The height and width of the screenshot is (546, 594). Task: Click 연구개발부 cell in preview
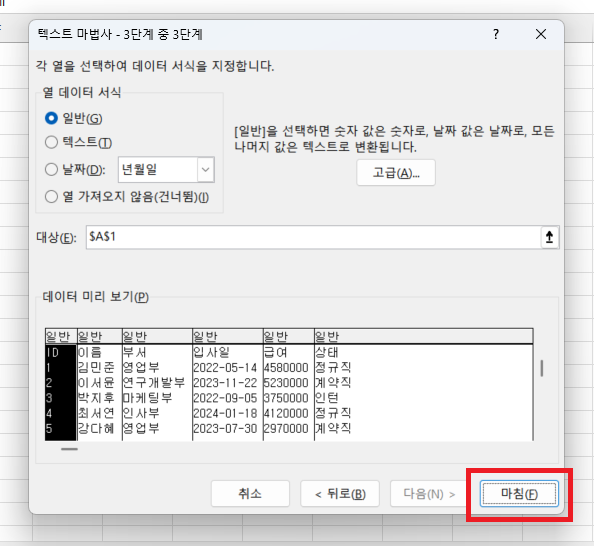(153, 383)
